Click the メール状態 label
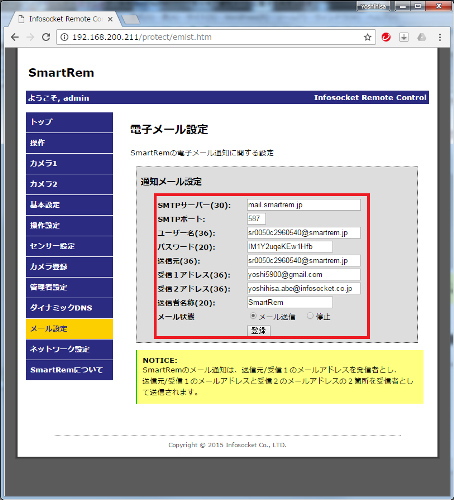Image resolution: width=454 pixels, height=500 pixels. click(x=176, y=317)
